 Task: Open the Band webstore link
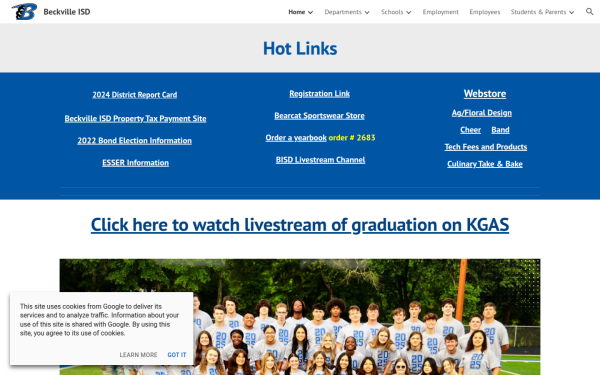point(501,130)
